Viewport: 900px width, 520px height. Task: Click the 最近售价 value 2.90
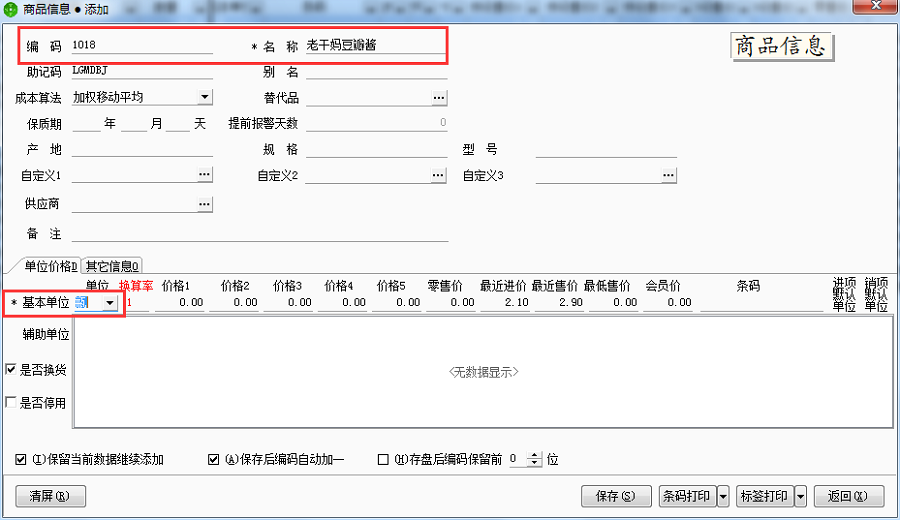(x=559, y=302)
